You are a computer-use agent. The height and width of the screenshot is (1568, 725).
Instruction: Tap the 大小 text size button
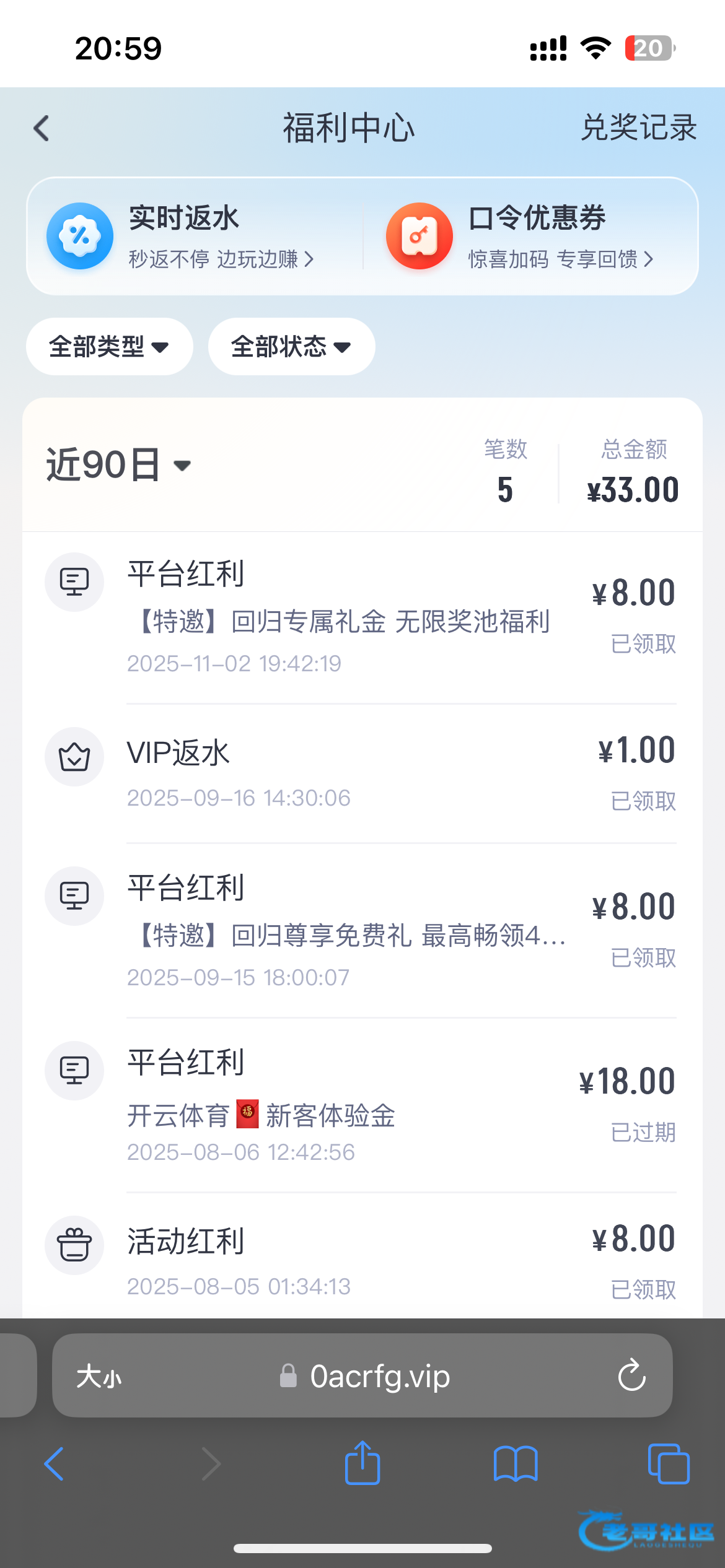[99, 1377]
